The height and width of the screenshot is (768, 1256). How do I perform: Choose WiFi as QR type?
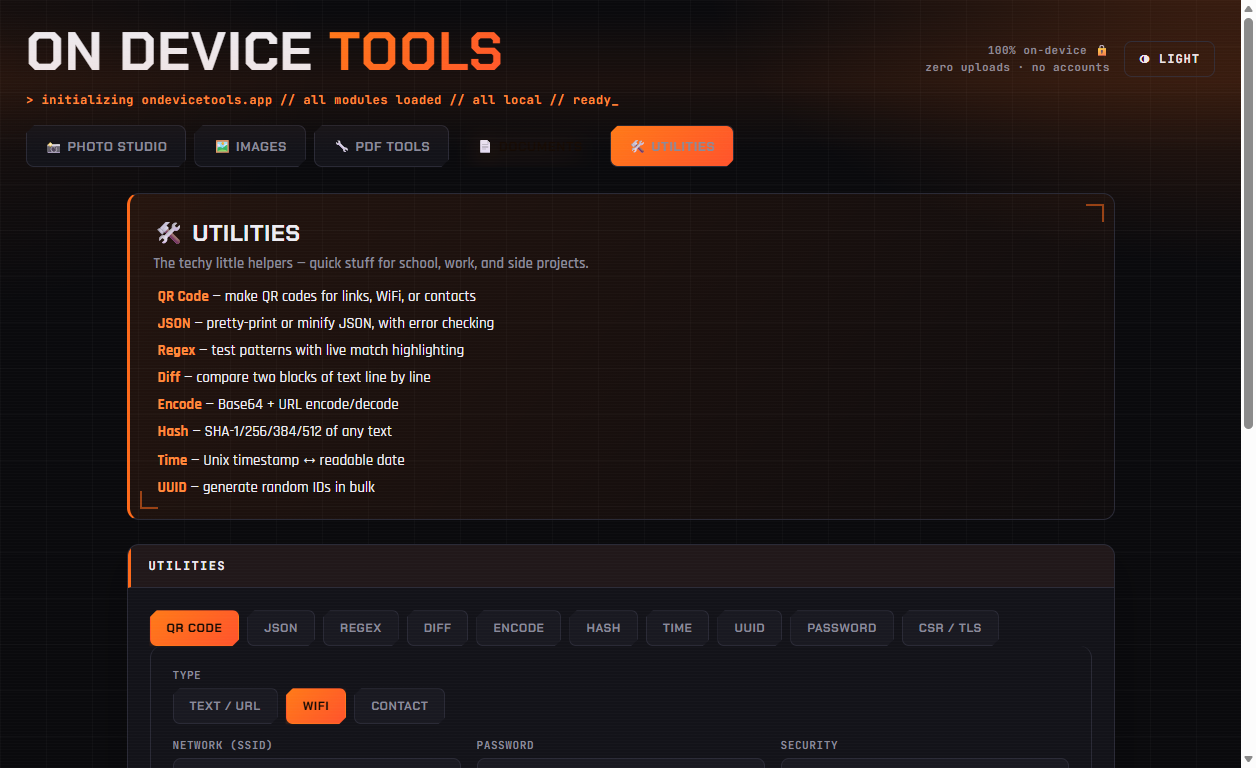click(x=316, y=706)
